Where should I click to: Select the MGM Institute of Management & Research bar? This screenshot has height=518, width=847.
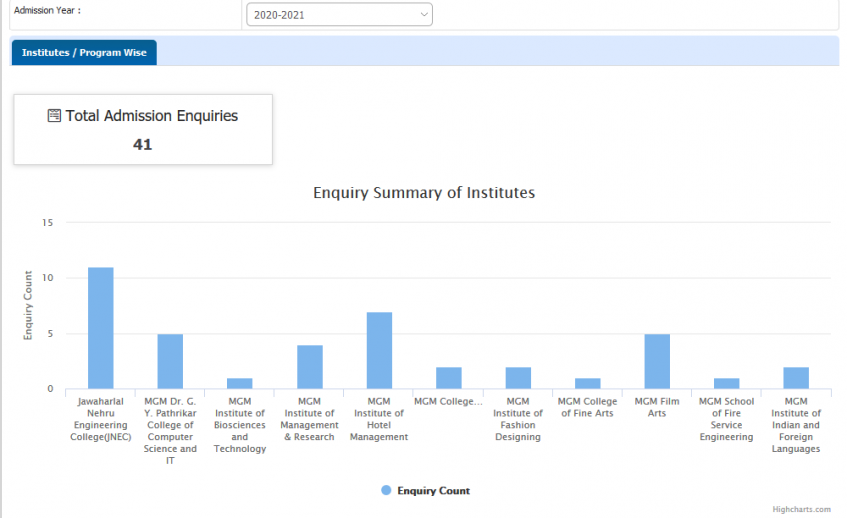pos(310,367)
